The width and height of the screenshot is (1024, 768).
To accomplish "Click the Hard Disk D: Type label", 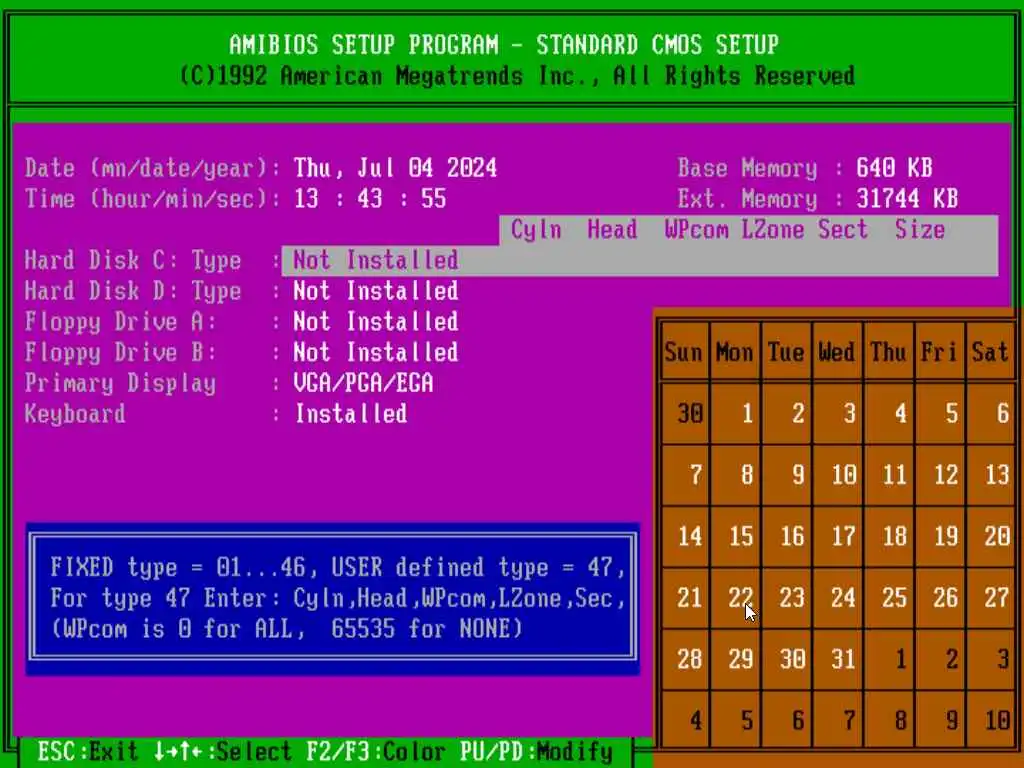I will [133, 291].
